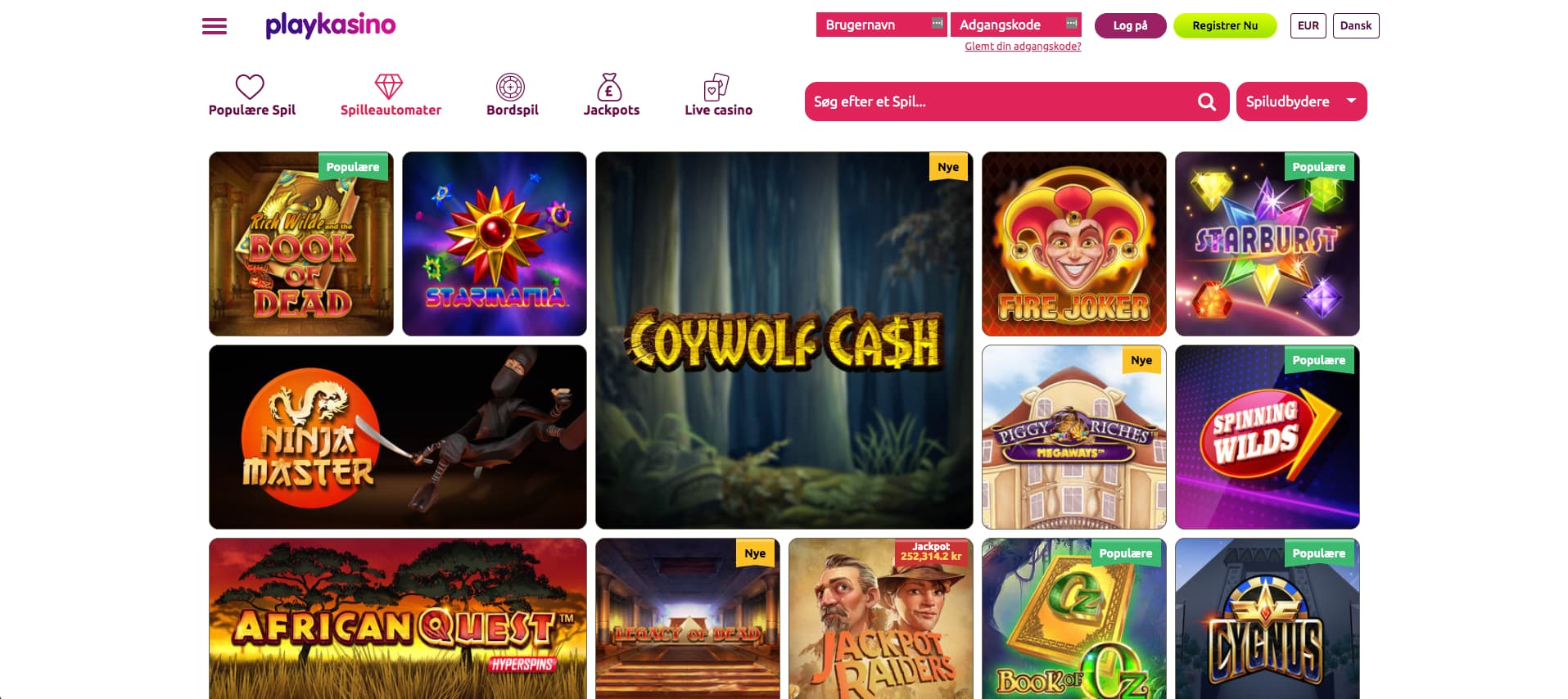
Task: Click the search magnifier icon
Action: click(x=1206, y=101)
